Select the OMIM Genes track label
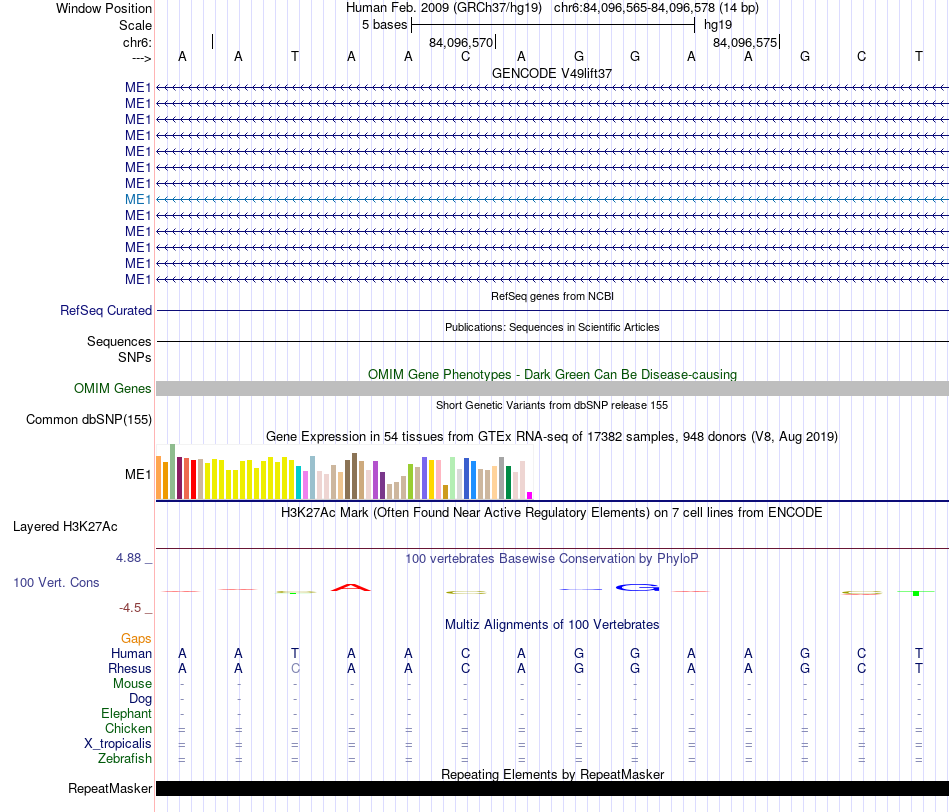This screenshot has width=950, height=812. [112, 388]
